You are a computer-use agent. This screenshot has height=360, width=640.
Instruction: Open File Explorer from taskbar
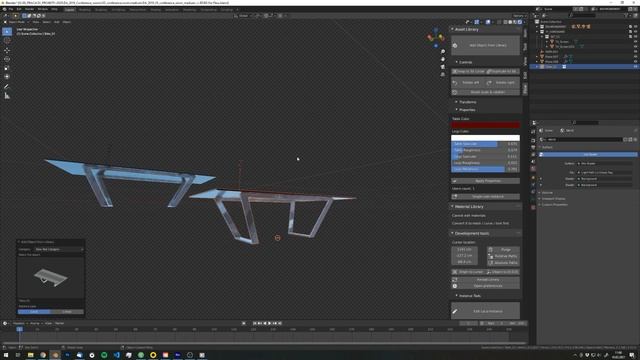(x=31, y=355)
